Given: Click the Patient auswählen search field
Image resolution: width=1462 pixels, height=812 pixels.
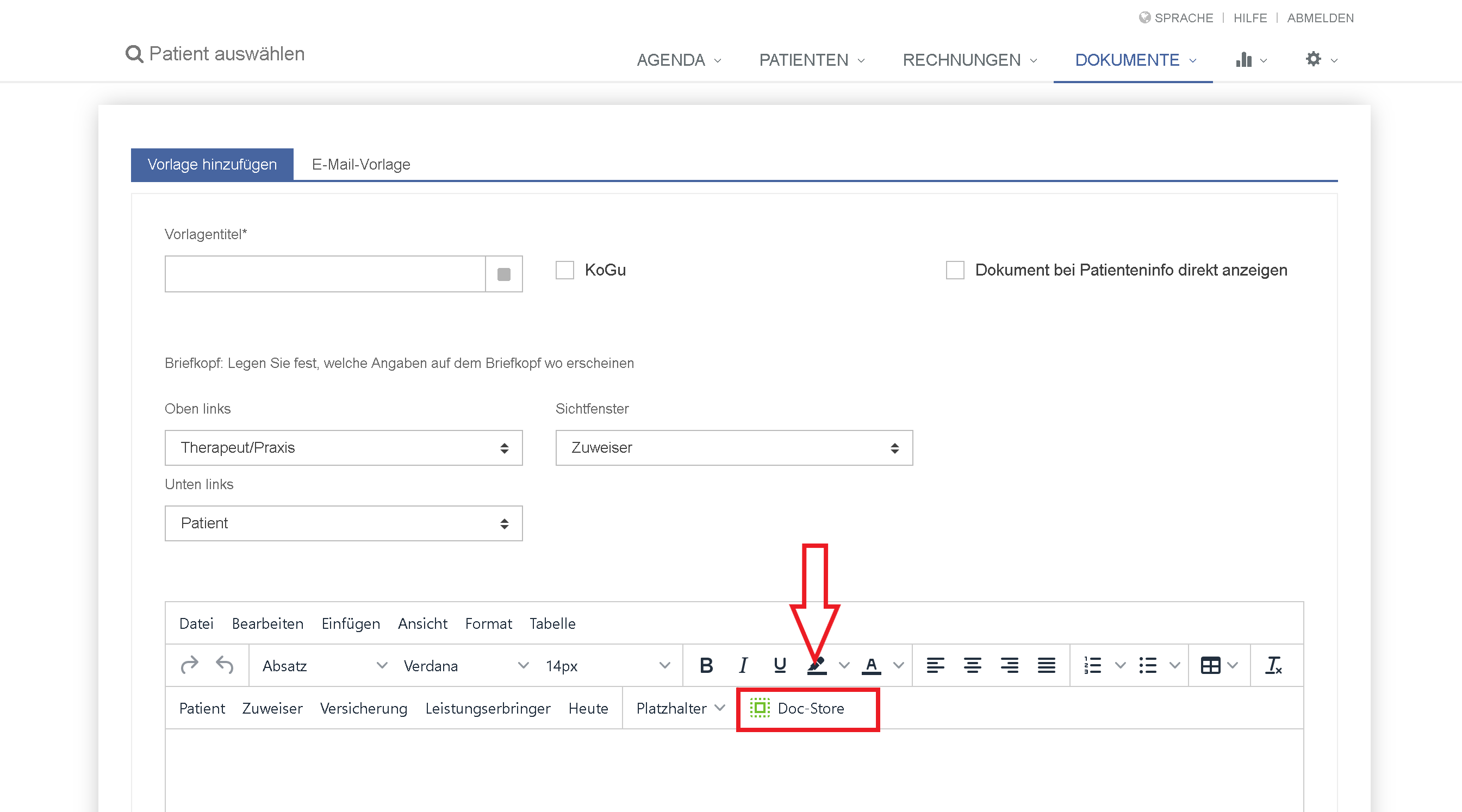Looking at the screenshot, I should click(227, 54).
